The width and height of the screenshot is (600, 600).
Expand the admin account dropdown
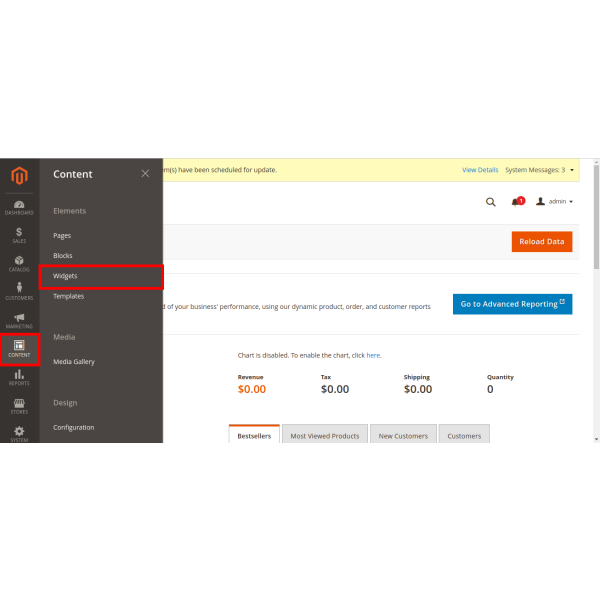click(x=555, y=201)
